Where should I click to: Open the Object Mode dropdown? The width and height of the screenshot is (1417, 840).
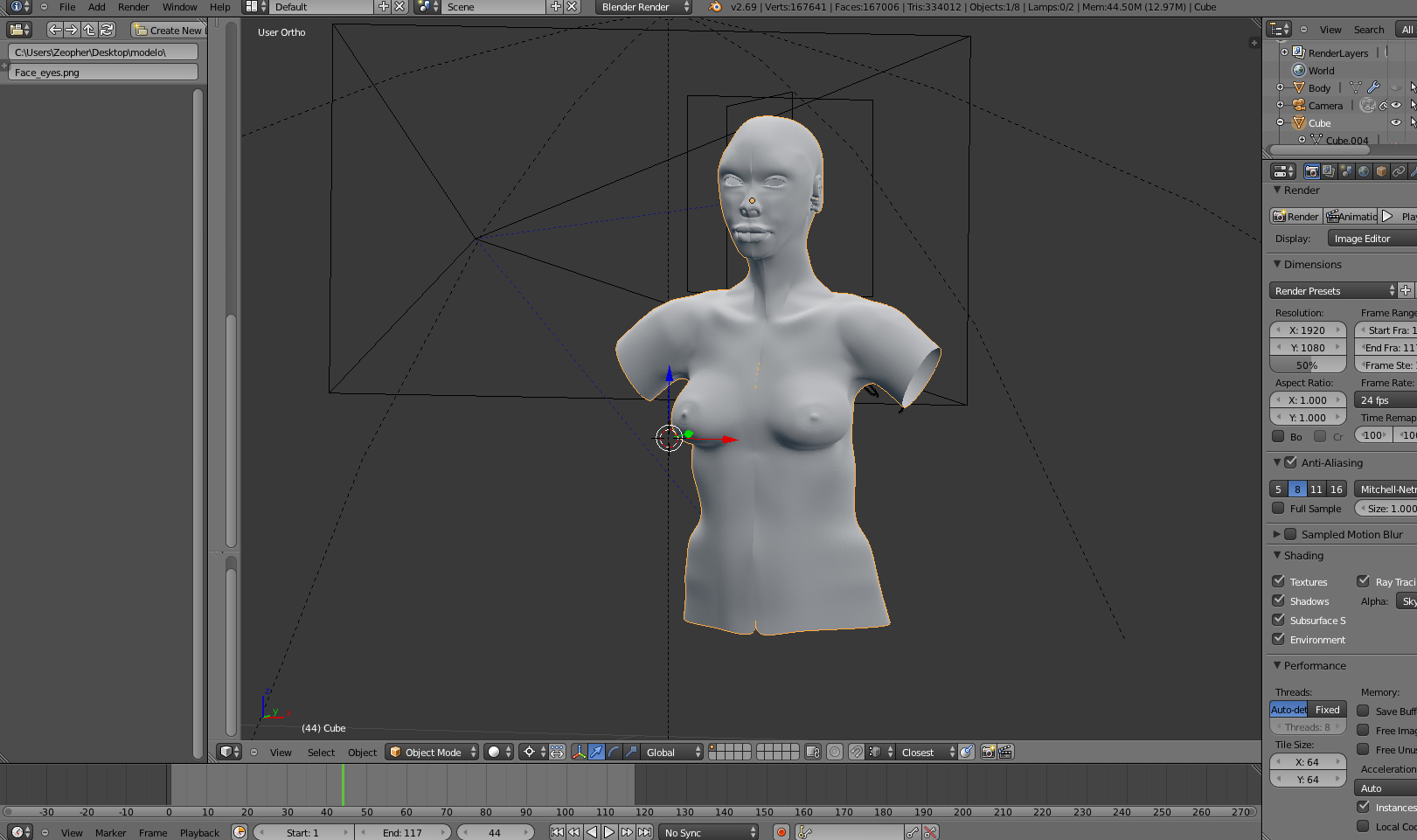[x=432, y=752]
